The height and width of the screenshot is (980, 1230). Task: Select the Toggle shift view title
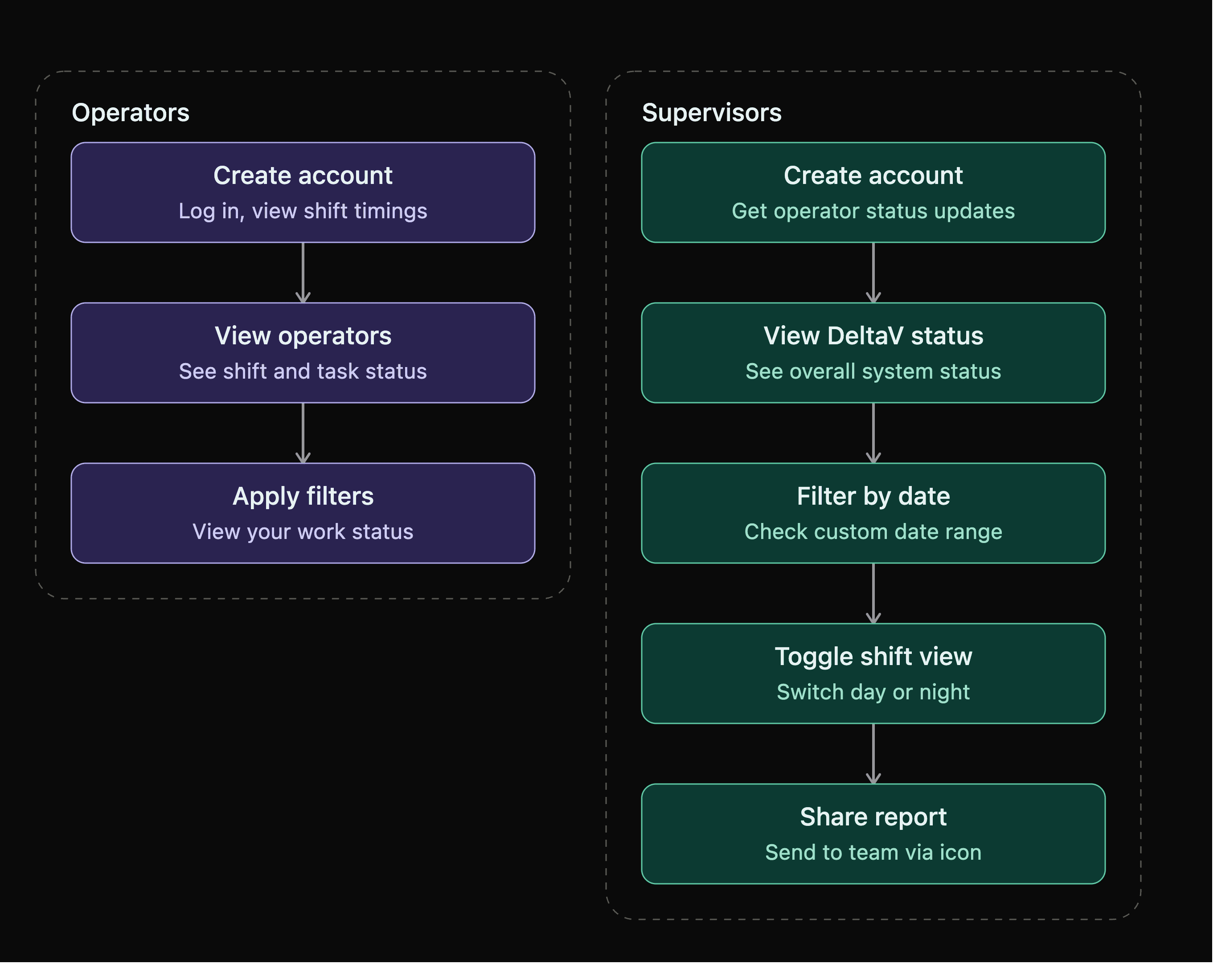click(x=873, y=657)
